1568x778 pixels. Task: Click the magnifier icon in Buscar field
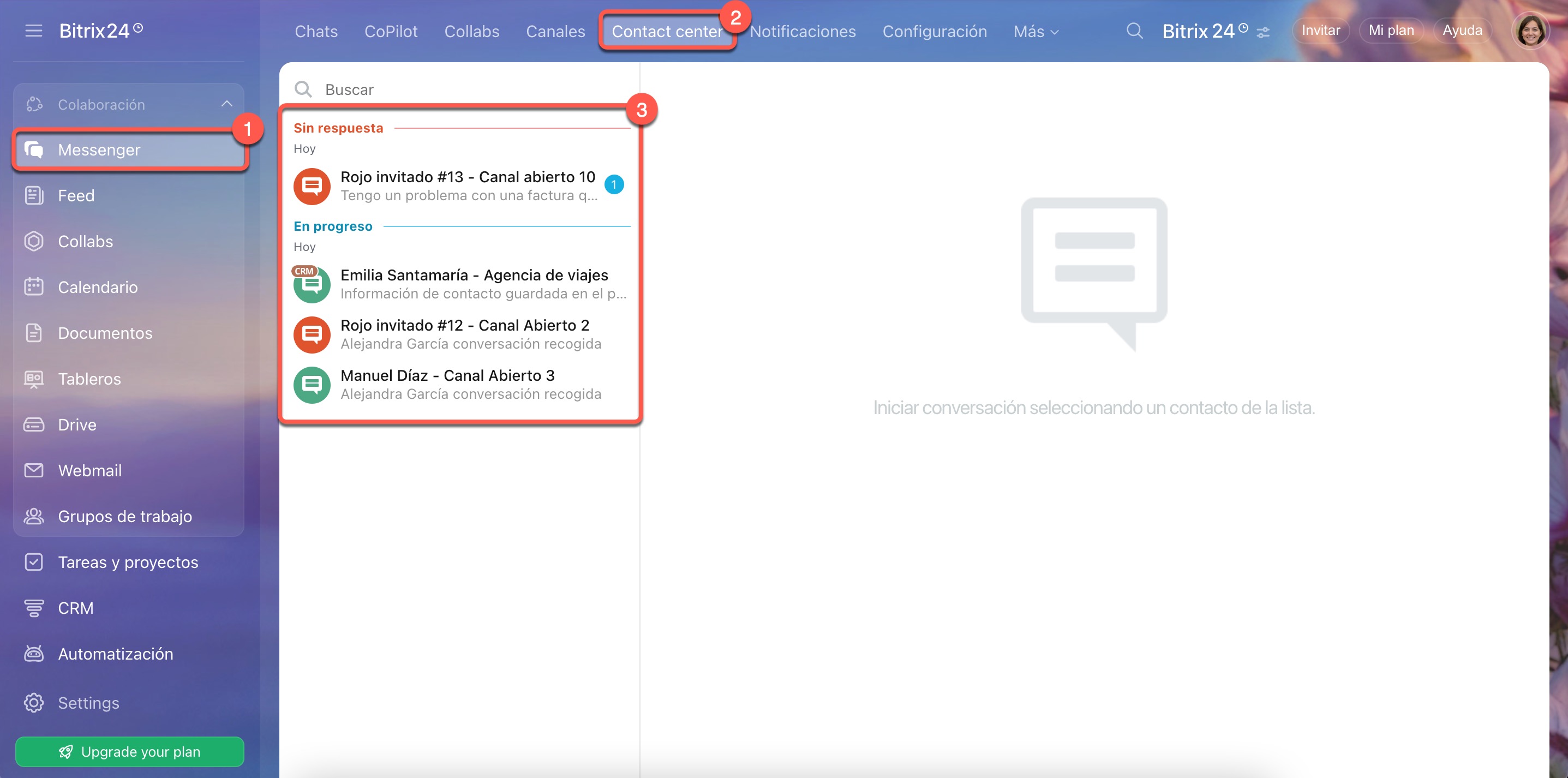[303, 89]
